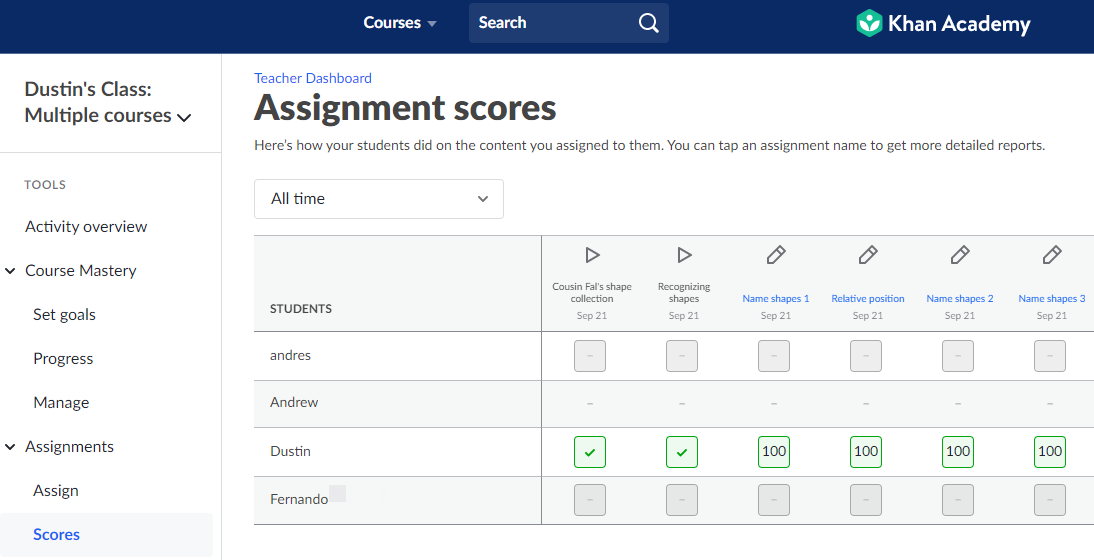Click Fernando's empty score for Name shapes 3
The height and width of the screenshot is (560, 1094).
point(1050,500)
